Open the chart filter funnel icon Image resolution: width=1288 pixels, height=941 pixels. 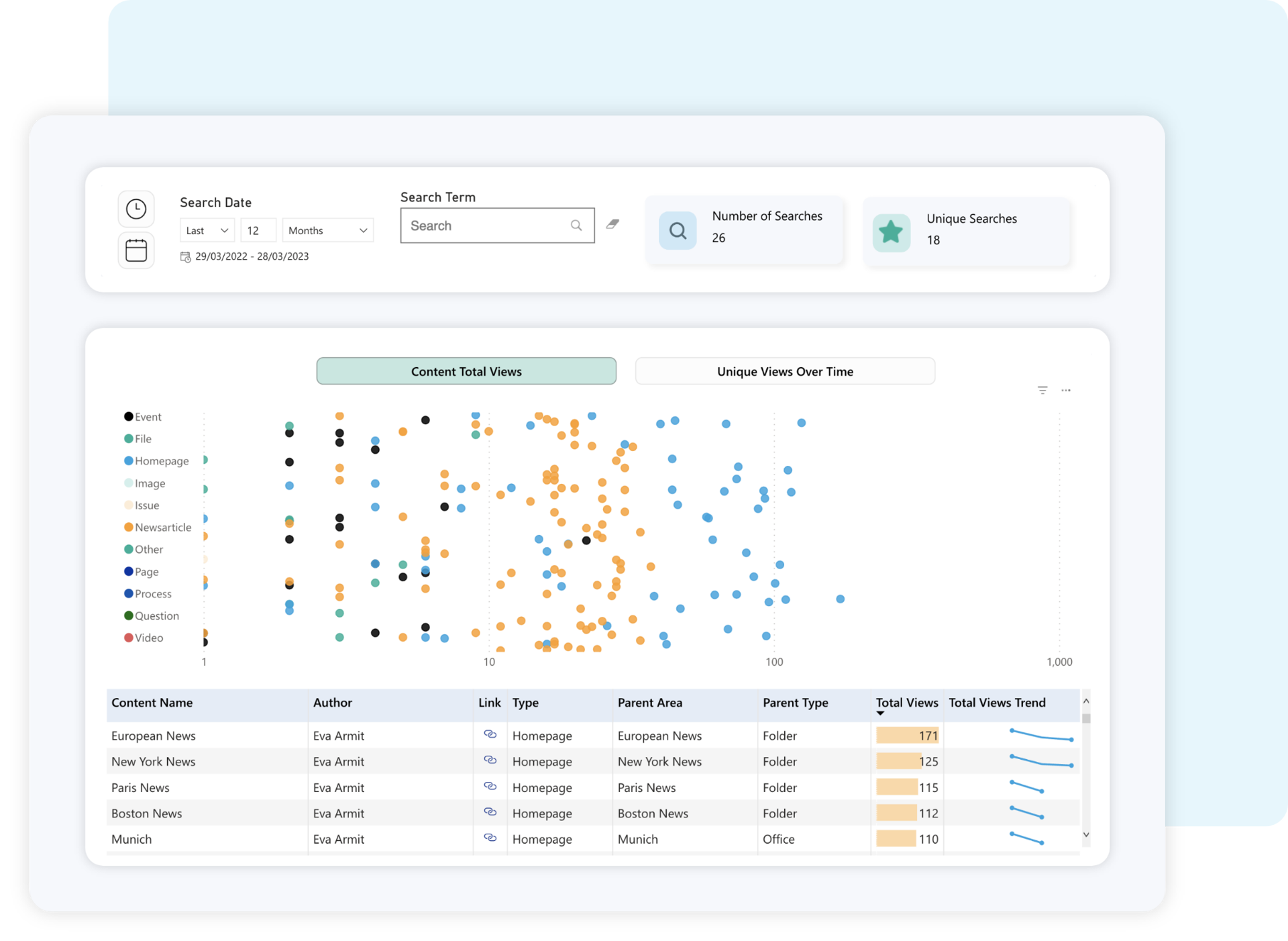coord(1042,390)
